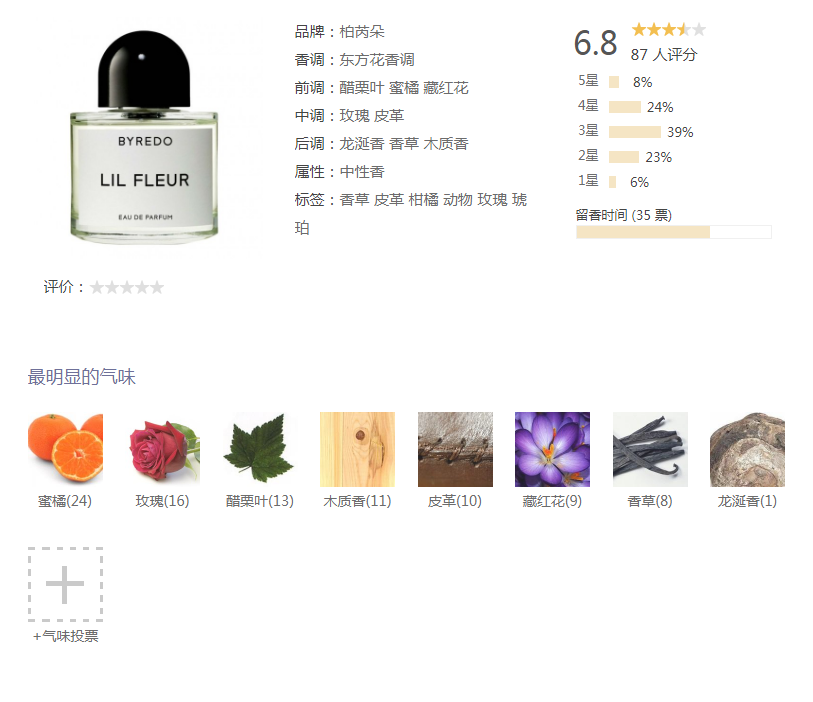Rate five stars beside 评价

tap(157, 287)
